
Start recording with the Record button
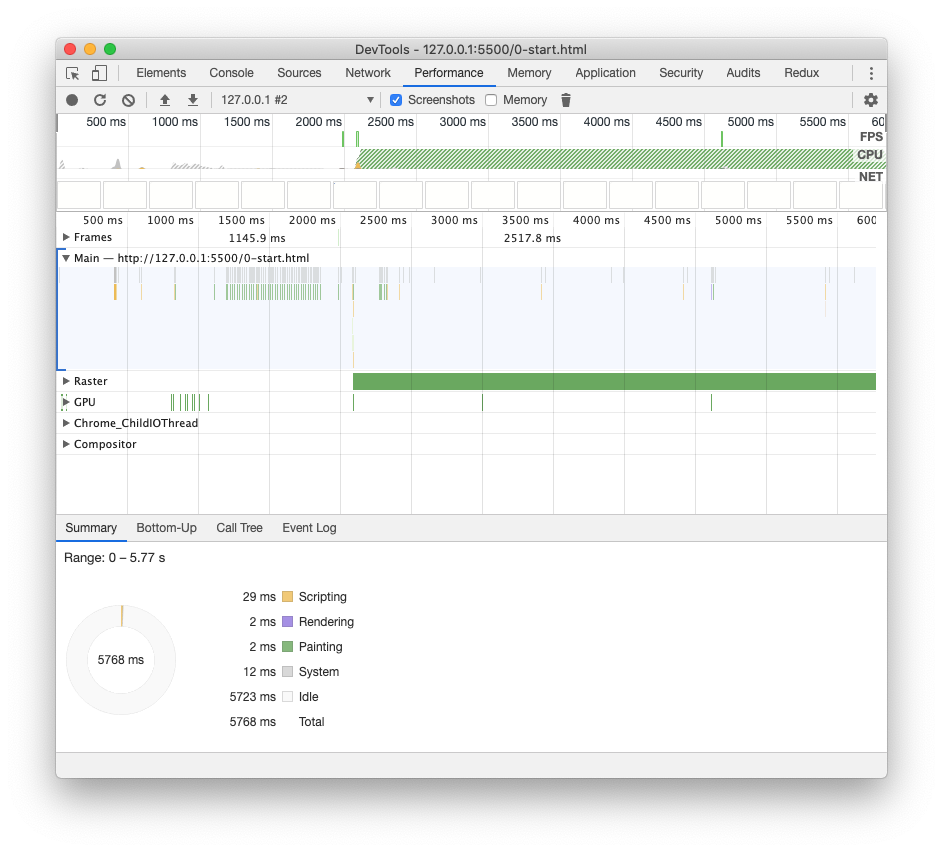pyautogui.click(x=72, y=100)
